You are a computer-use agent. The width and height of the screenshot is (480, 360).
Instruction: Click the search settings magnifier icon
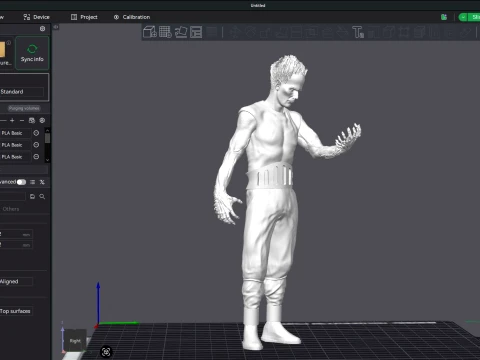42,197
